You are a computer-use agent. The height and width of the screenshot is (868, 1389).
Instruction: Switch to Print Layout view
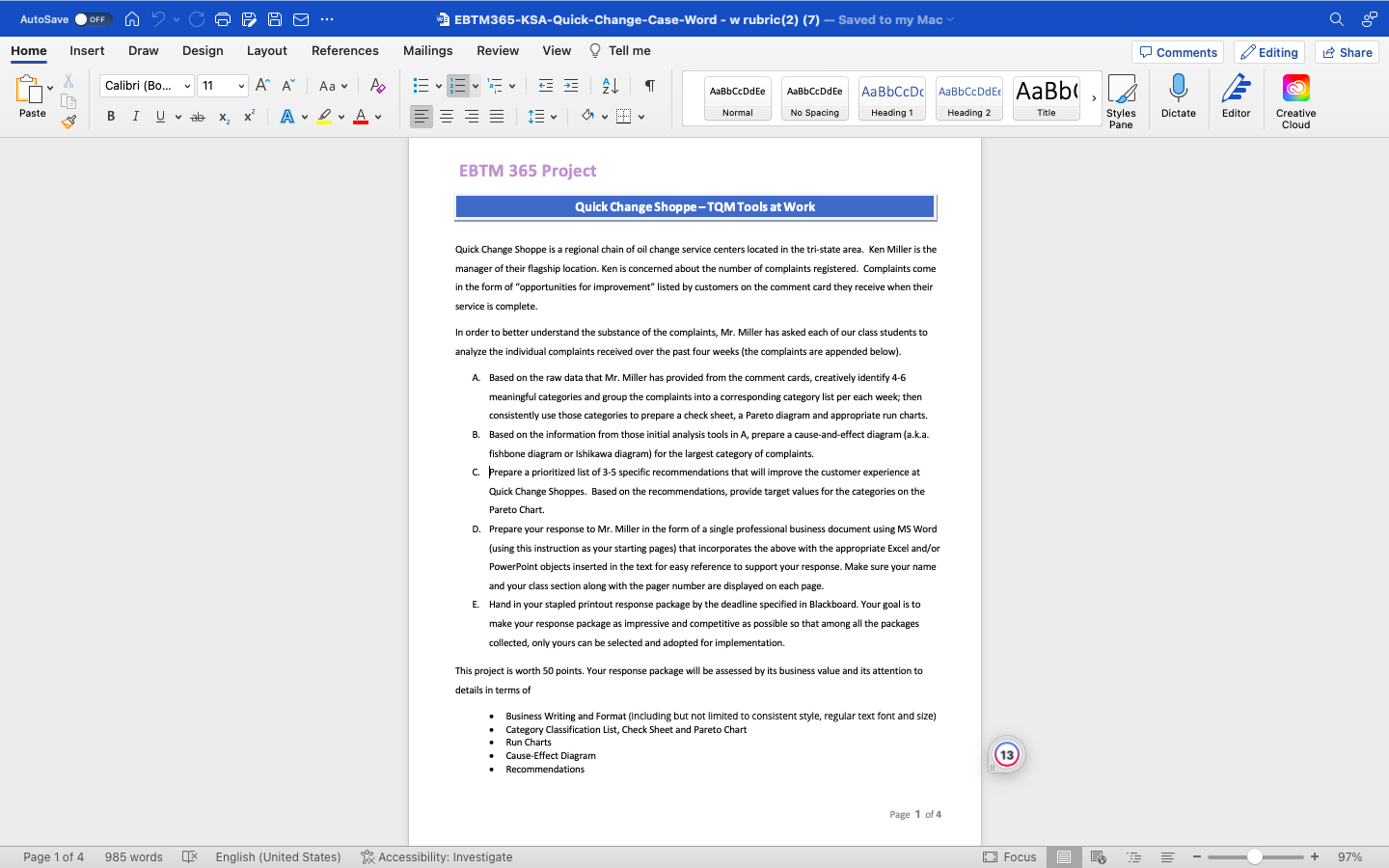(1063, 856)
